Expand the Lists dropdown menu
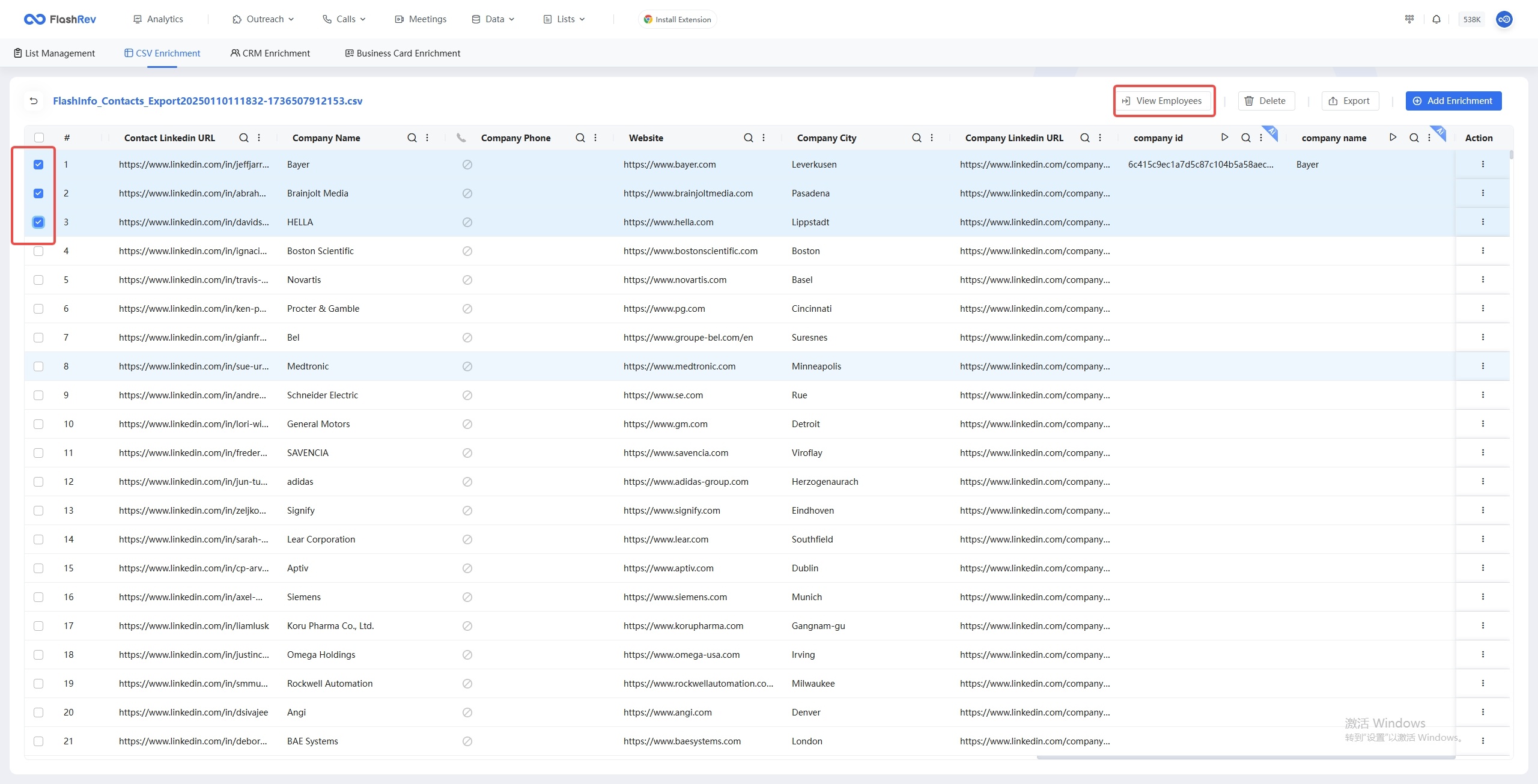The height and width of the screenshot is (784, 1538). click(x=564, y=19)
